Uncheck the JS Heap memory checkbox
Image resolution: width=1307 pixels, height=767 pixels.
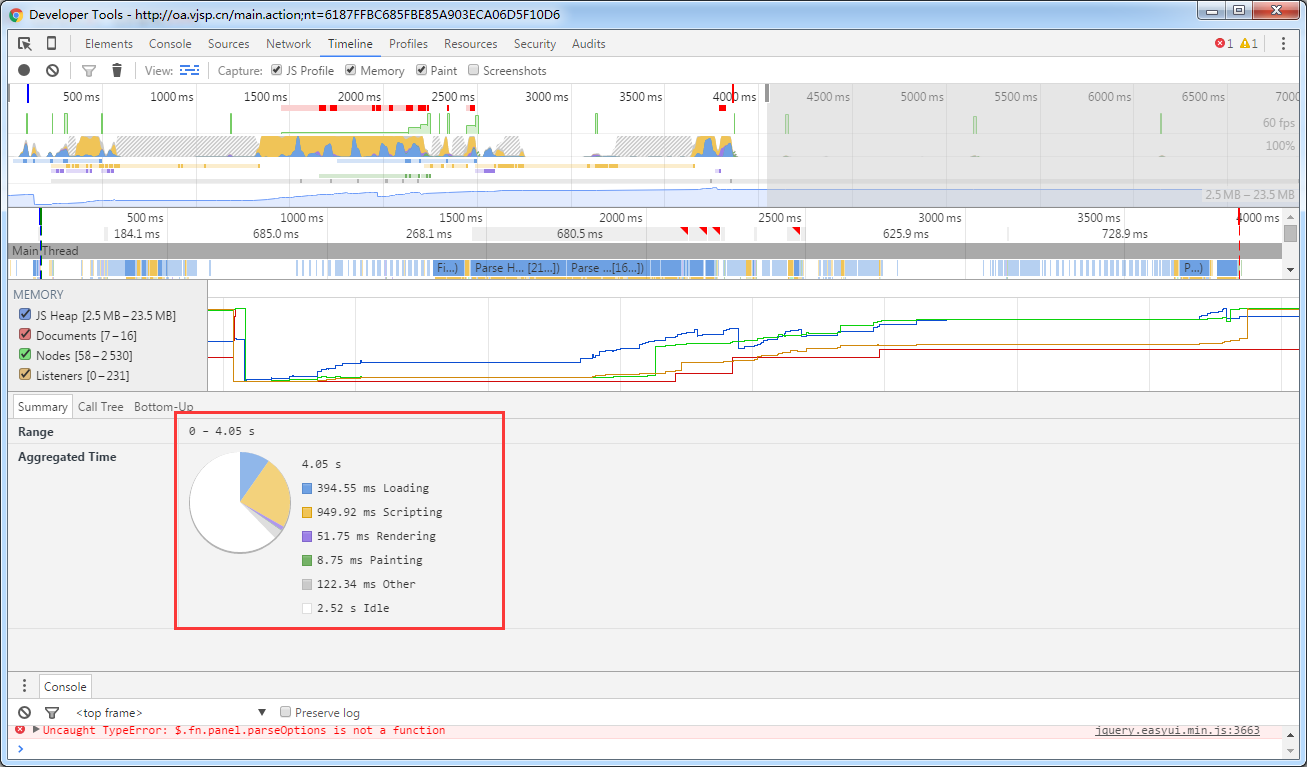point(25,315)
